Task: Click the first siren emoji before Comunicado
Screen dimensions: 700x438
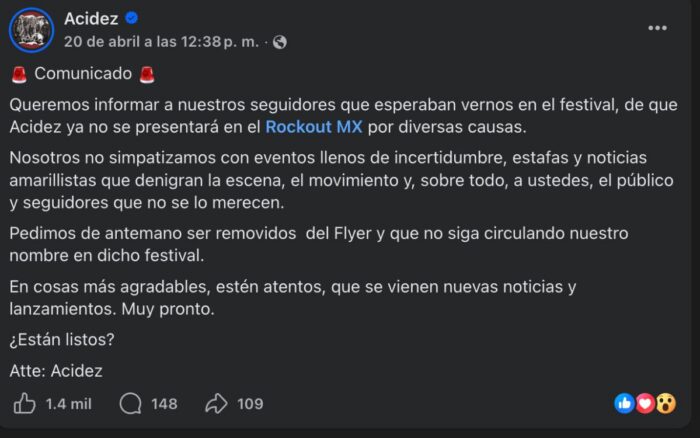Action: pyautogui.click(x=19, y=74)
